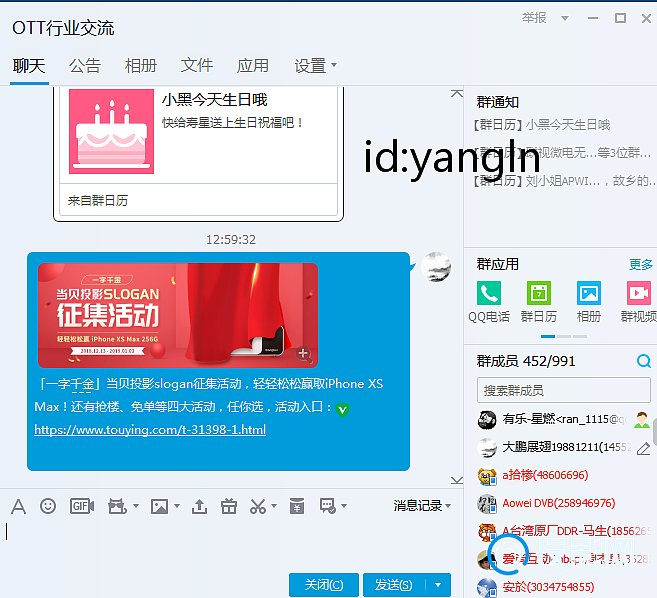
Task: Click the 当贝投影SLOGAN banner image
Action: 178,316
